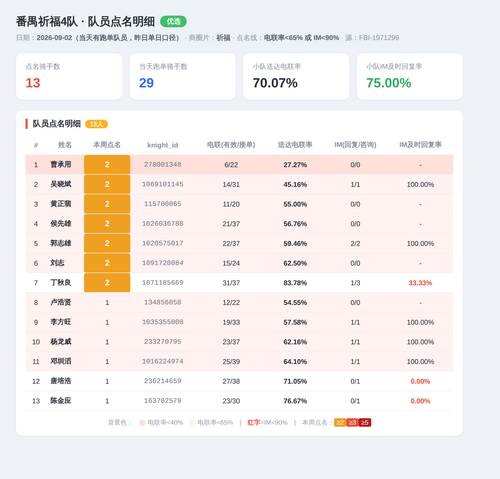Click the IM及时回复率 column header

420,145
